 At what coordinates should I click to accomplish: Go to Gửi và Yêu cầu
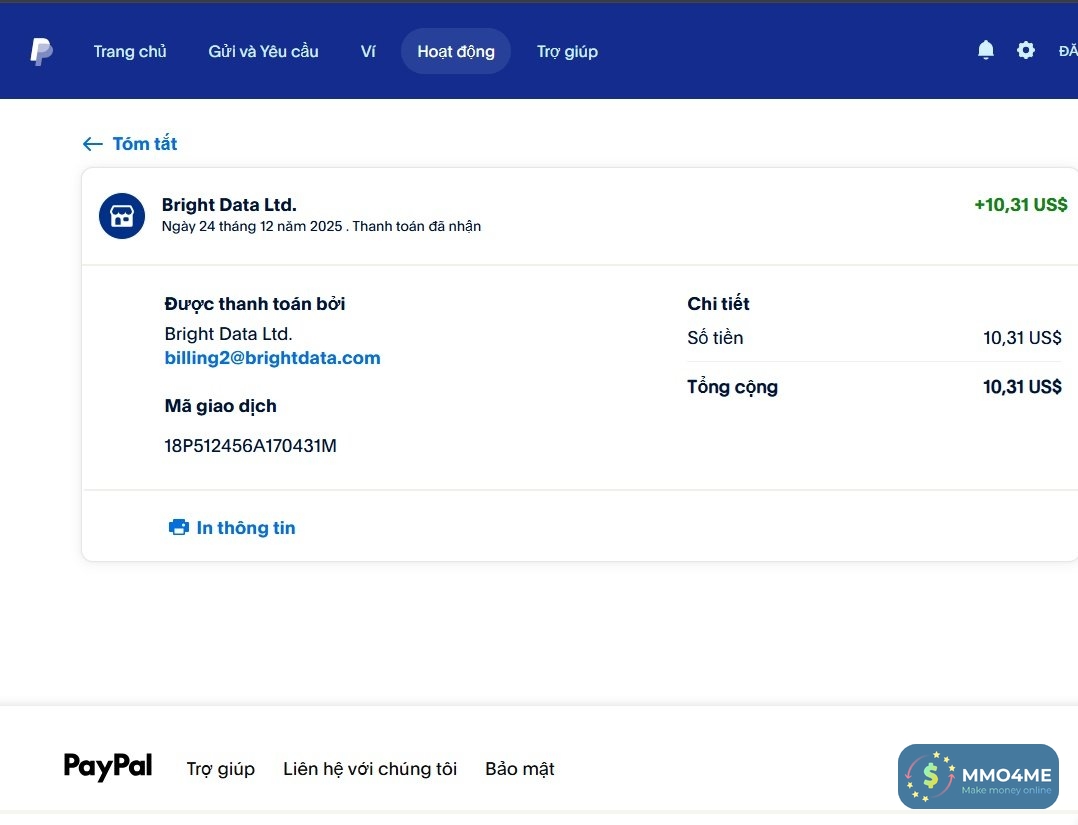[x=263, y=52]
